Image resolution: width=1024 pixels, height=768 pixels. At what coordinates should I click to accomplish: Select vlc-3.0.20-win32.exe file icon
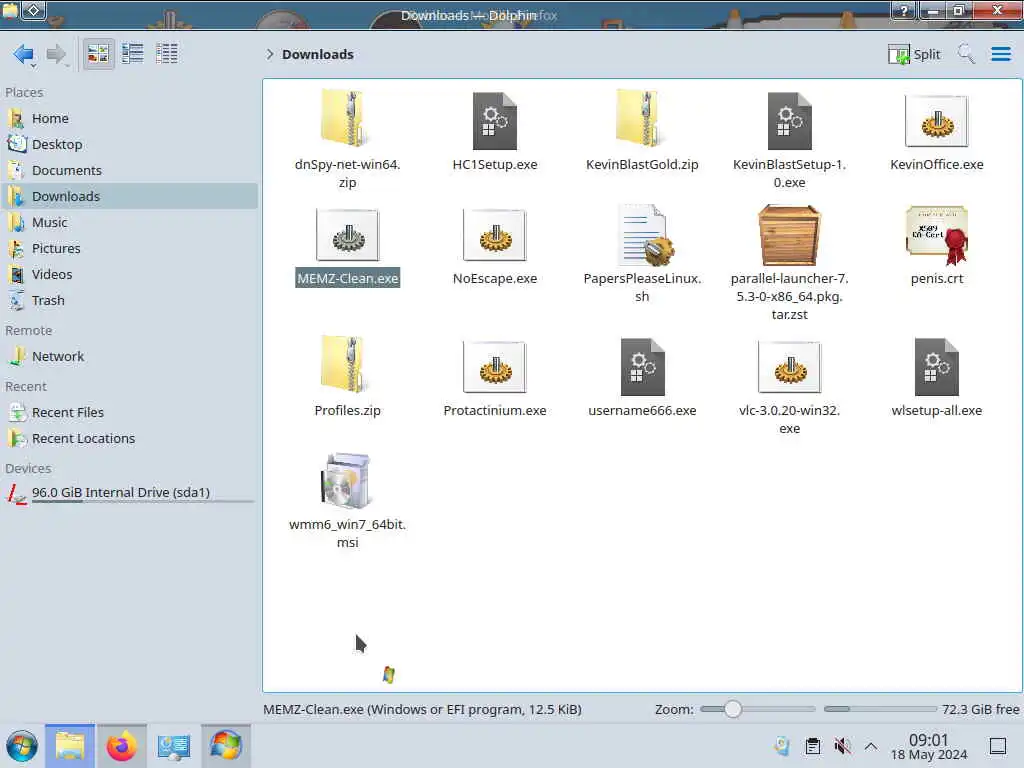click(790, 366)
